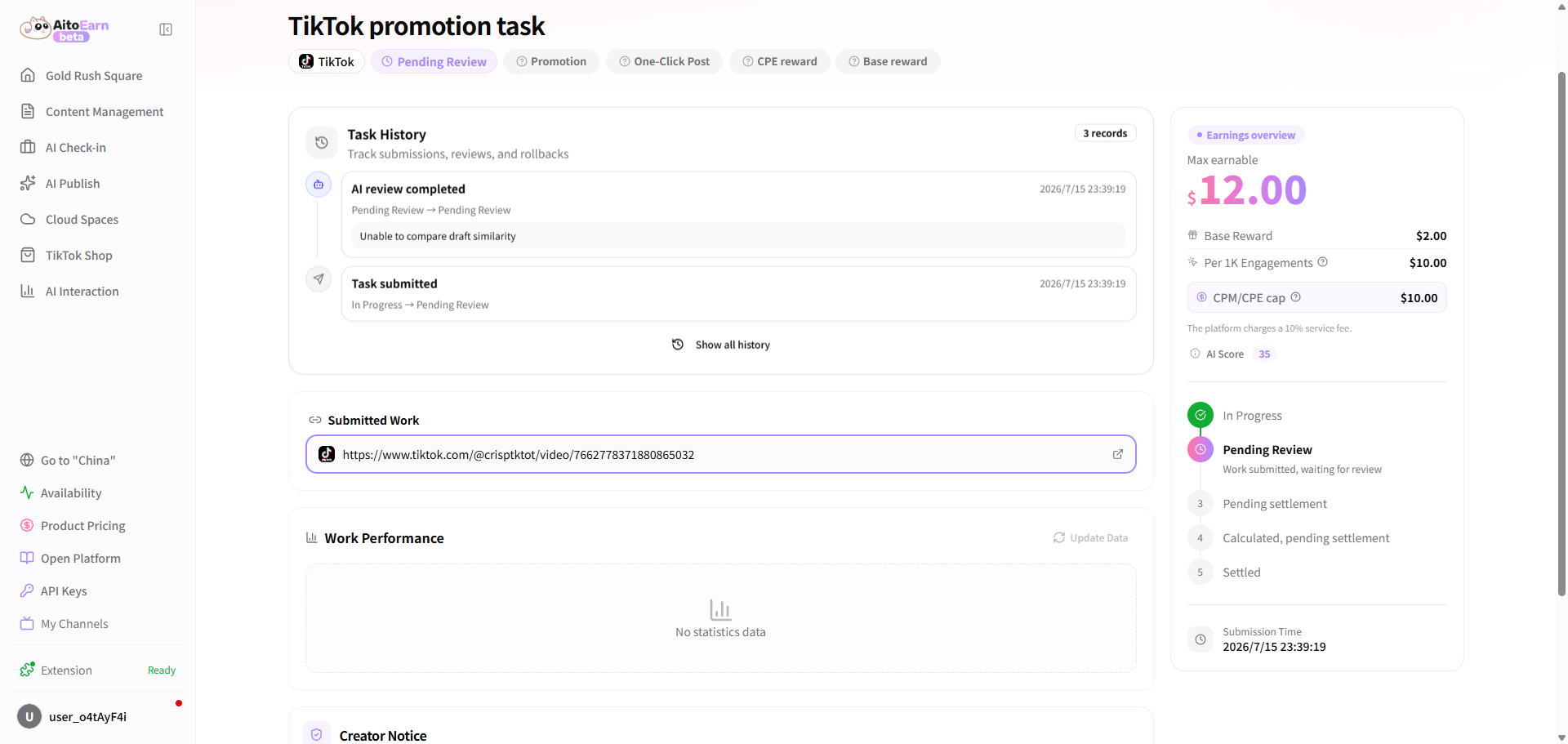Select the TikTok platform tag
The height and width of the screenshot is (744, 1568).
327,61
